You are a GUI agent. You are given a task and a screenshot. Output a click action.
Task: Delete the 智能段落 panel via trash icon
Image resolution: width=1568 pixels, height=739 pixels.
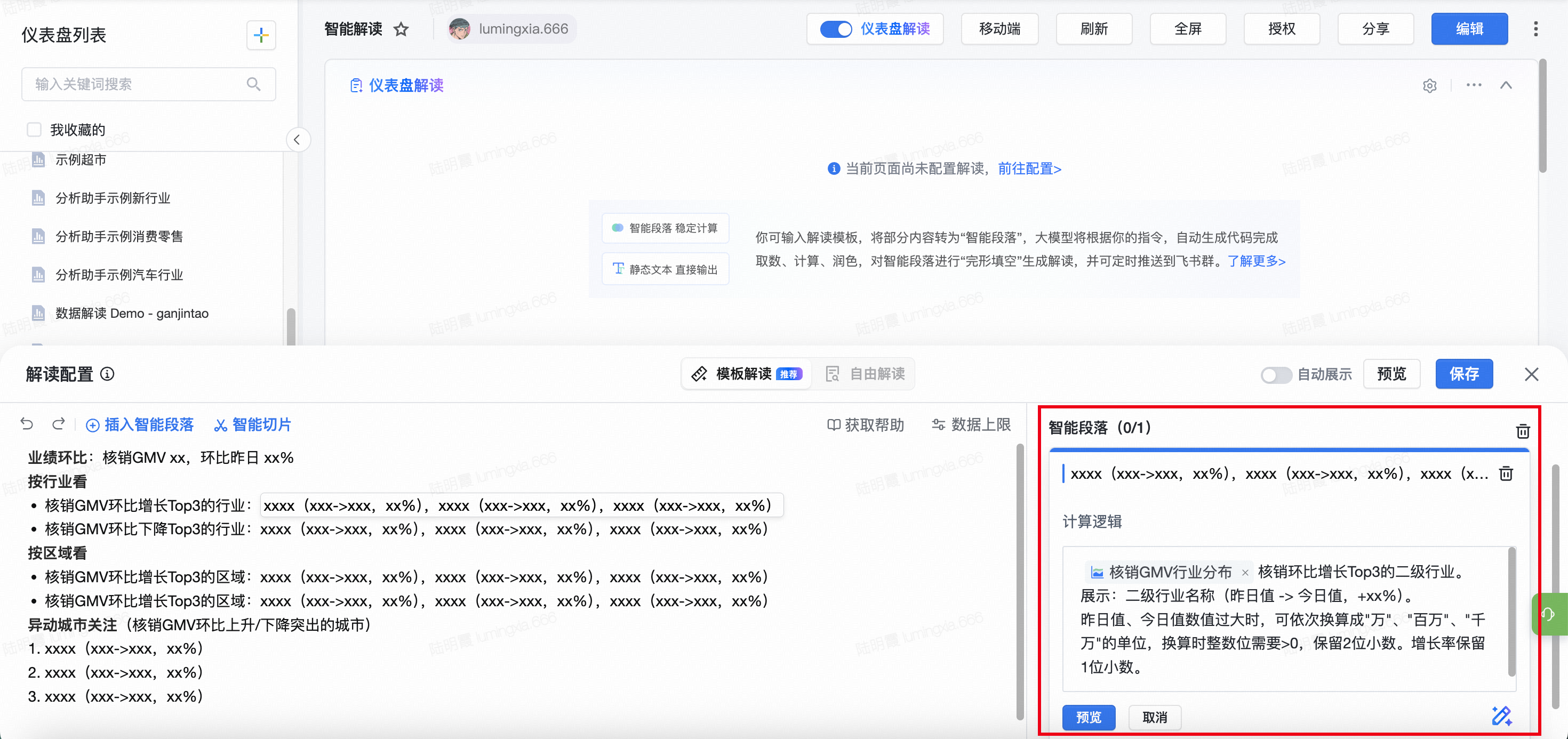pos(1522,431)
